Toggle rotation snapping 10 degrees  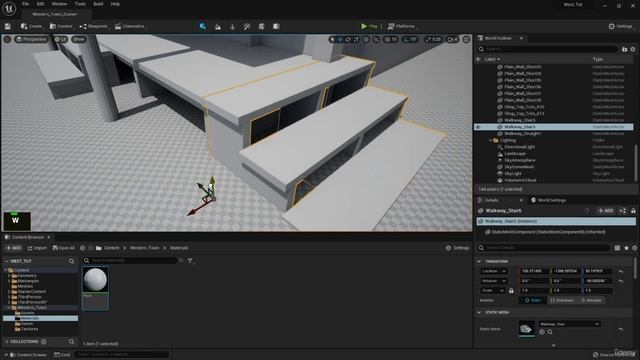point(410,39)
